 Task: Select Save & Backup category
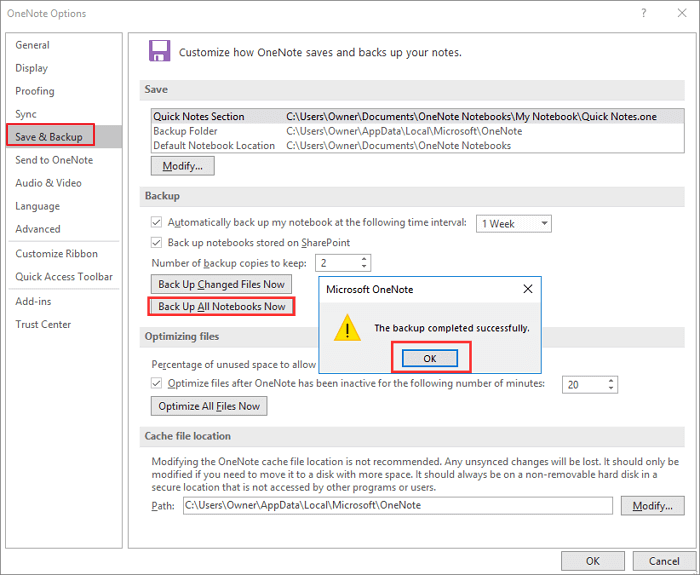64,137
